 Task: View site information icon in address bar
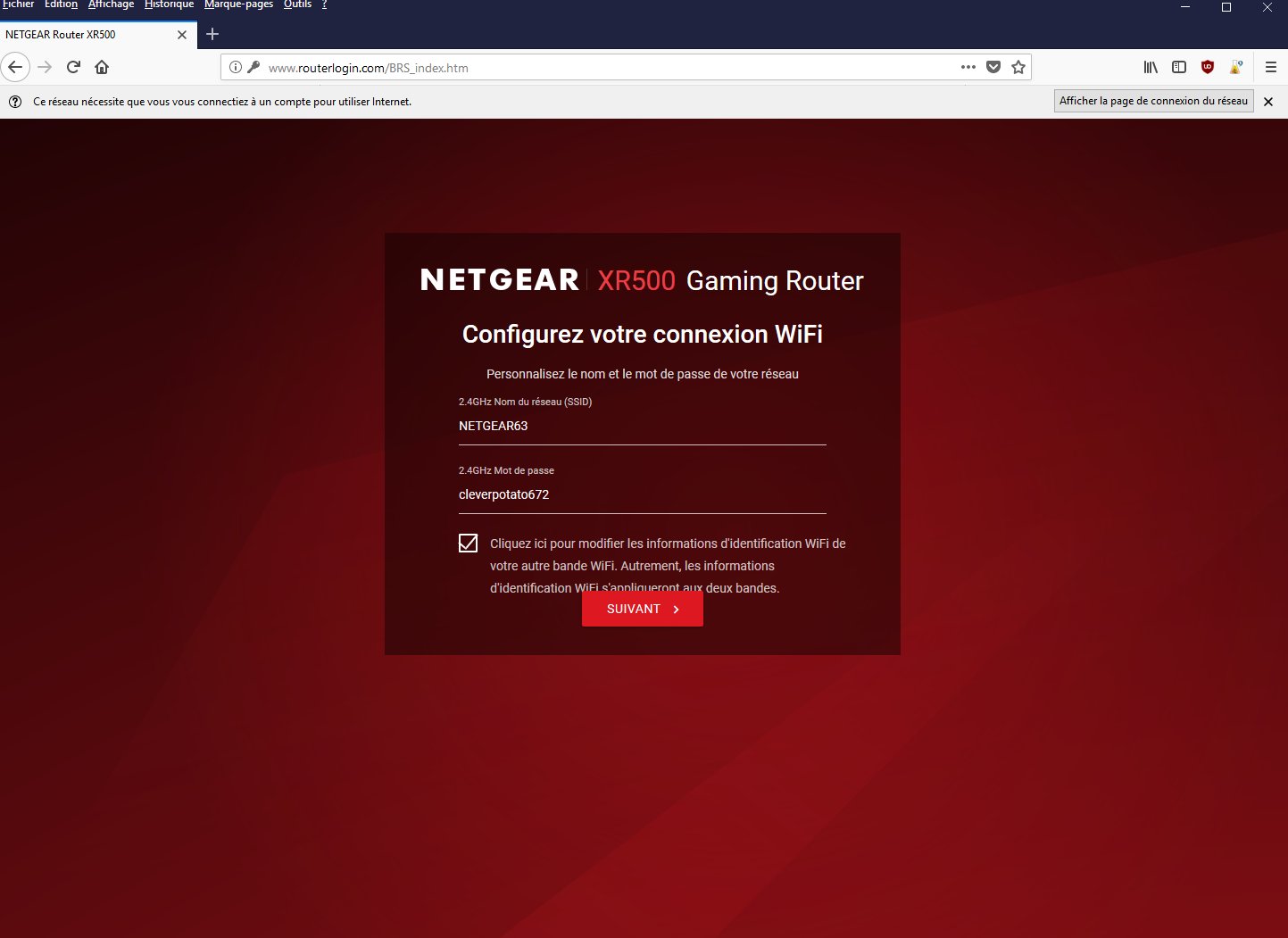point(236,67)
